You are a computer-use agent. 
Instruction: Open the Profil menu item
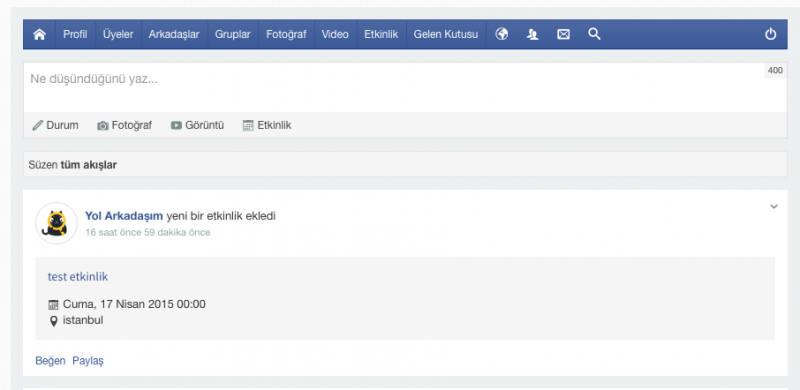[x=75, y=34]
